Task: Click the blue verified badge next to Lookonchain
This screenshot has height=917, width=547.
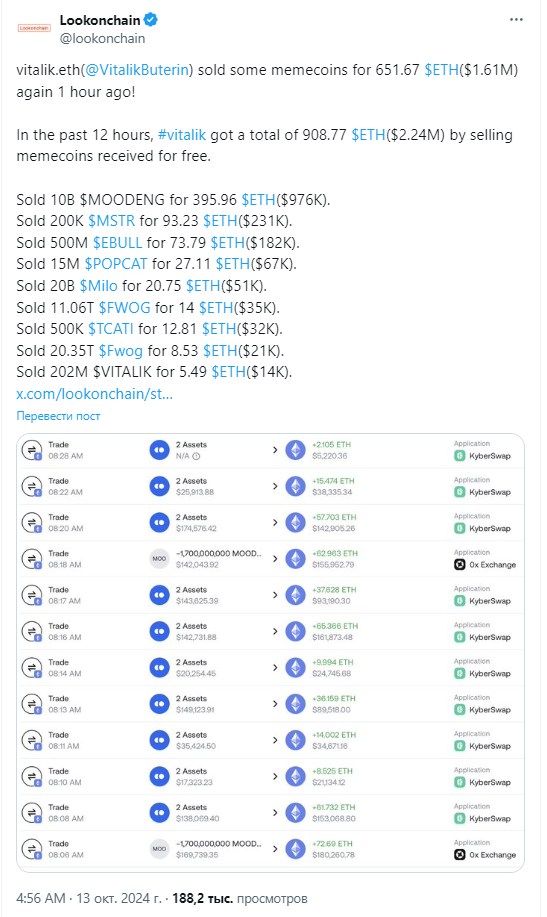Action: click(x=151, y=20)
